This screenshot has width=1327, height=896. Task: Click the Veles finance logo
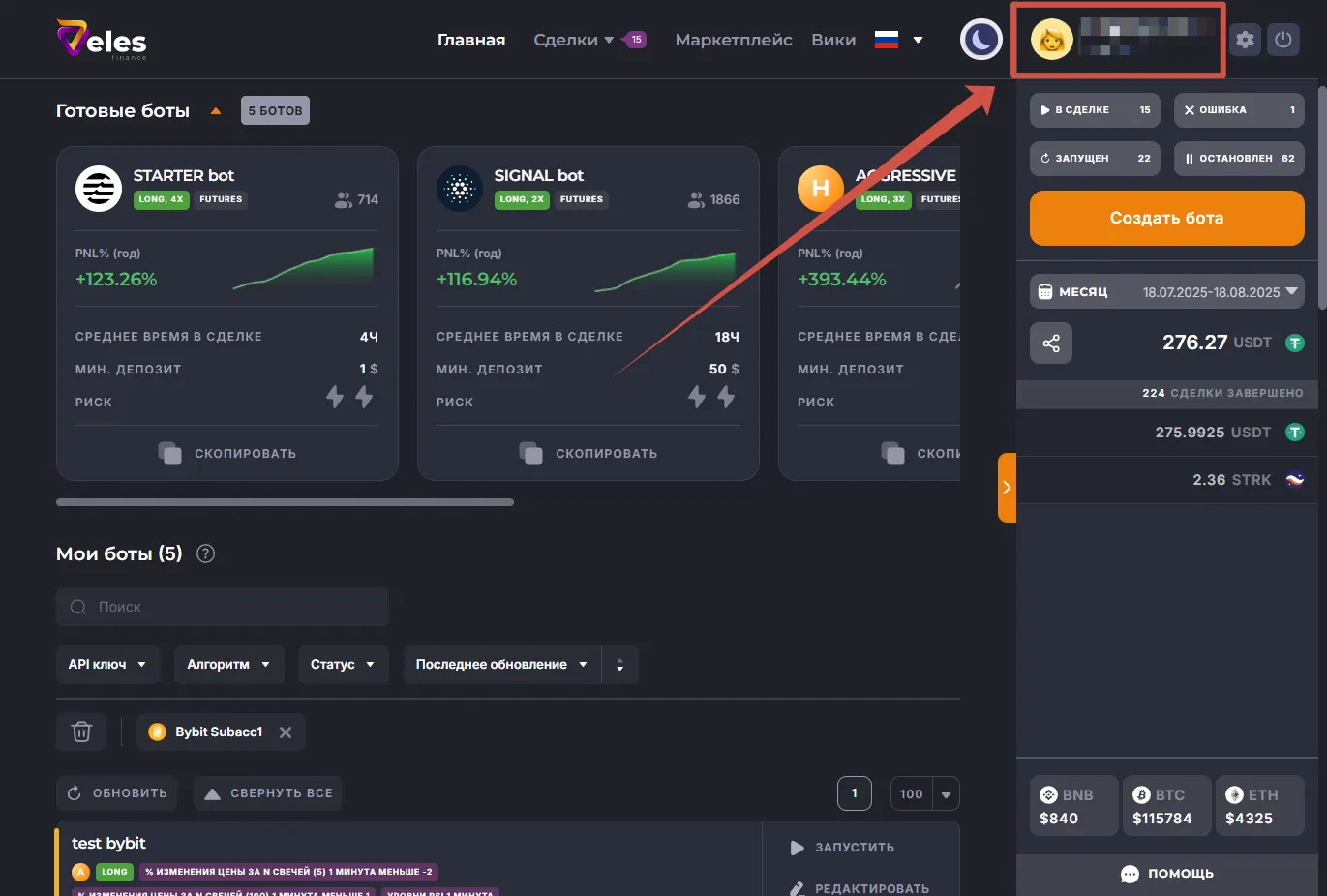pyautogui.click(x=102, y=40)
